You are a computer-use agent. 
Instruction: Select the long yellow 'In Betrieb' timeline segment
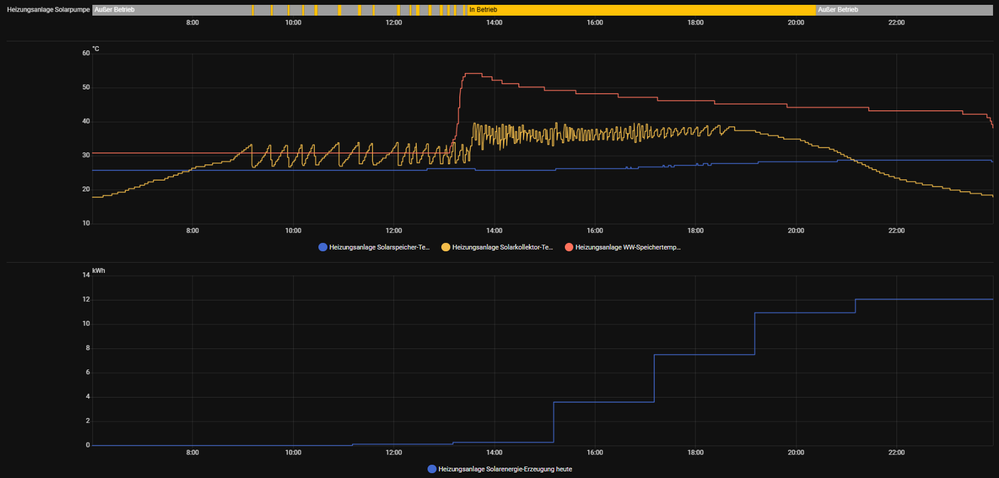(640, 9)
